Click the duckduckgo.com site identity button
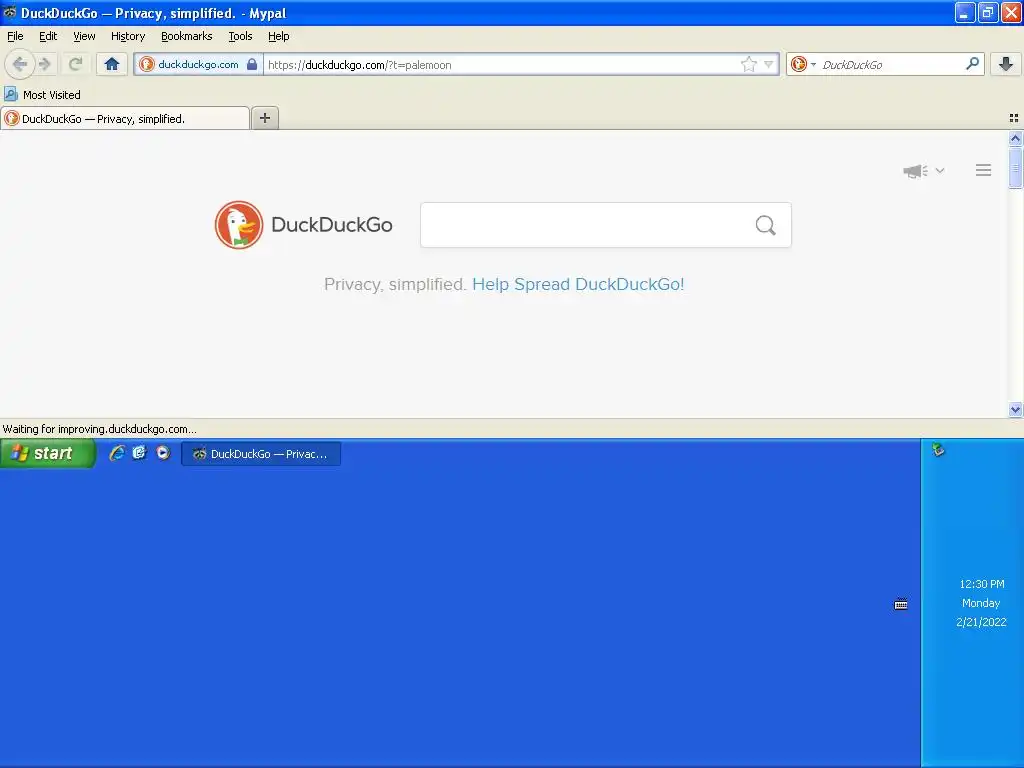This screenshot has height=768, width=1024. (x=199, y=64)
